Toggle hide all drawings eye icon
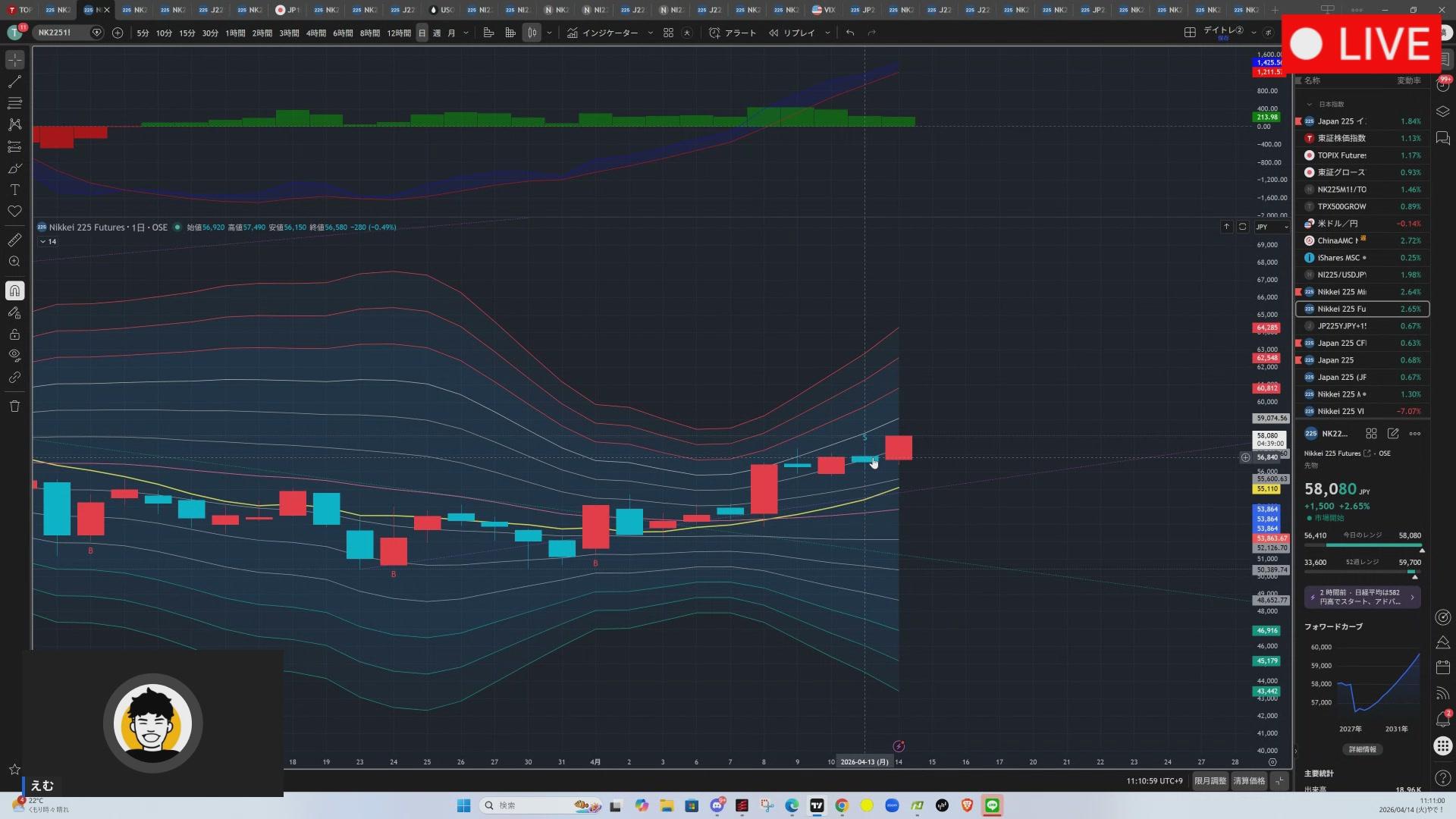Screen dimensions: 1456x819 point(14,356)
